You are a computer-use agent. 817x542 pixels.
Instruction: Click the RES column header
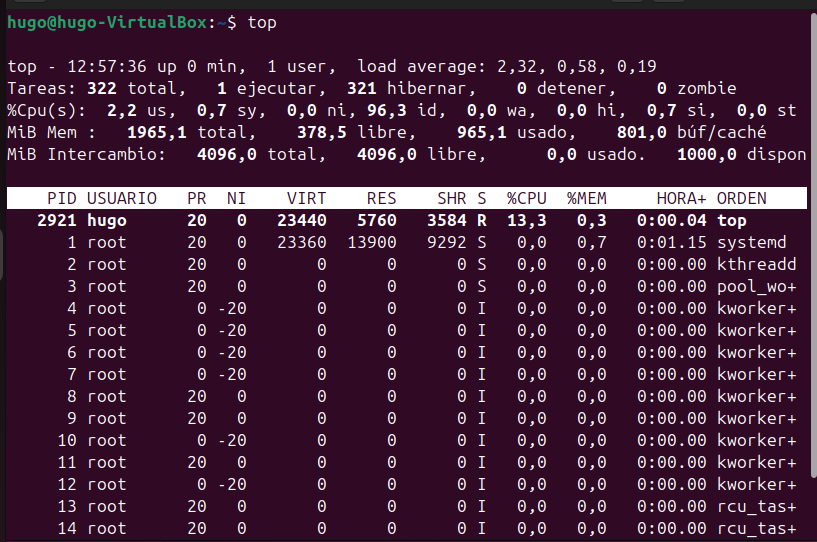381,198
